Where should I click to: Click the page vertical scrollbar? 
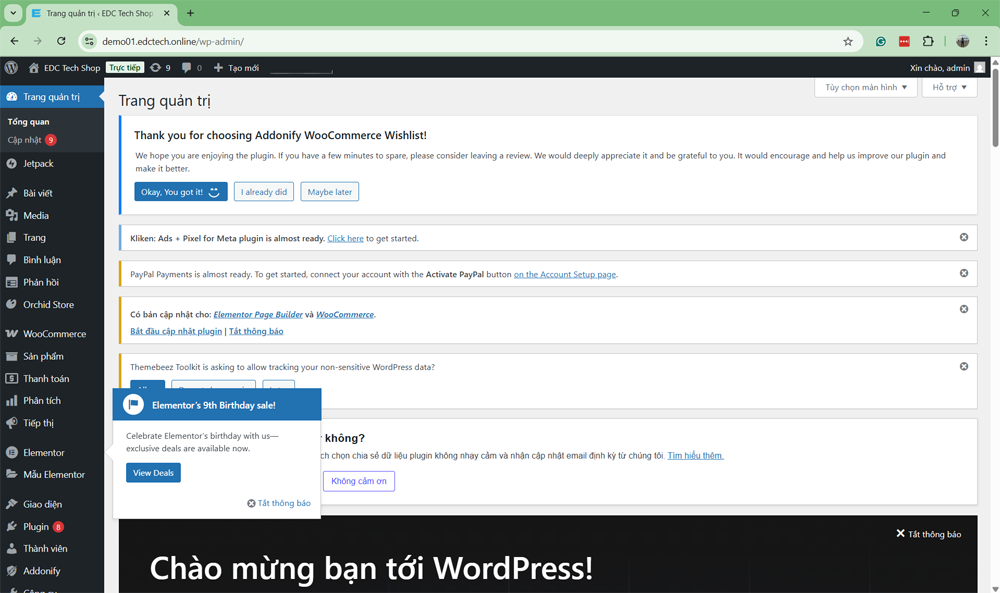pyautogui.click(x=995, y=108)
